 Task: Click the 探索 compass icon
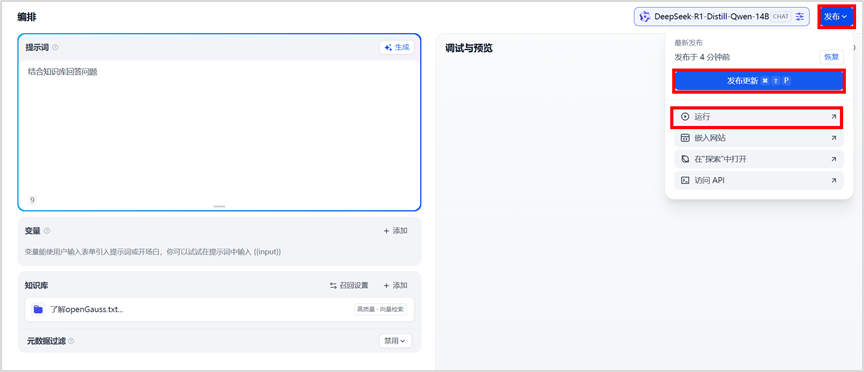[x=685, y=159]
